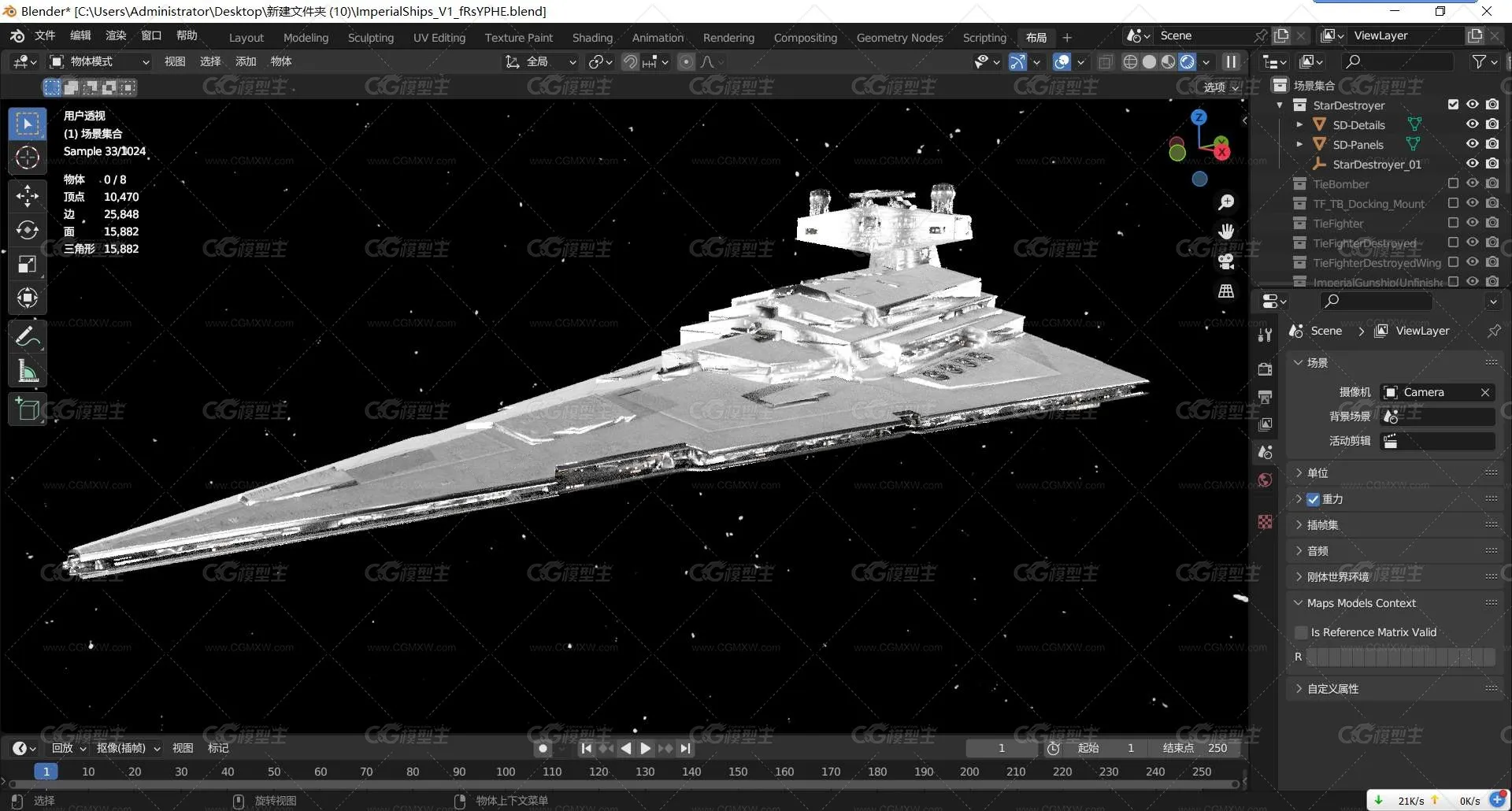Click the outliner filter funnel icon
Screen dimensions: 1512x811
pos(1480,61)
